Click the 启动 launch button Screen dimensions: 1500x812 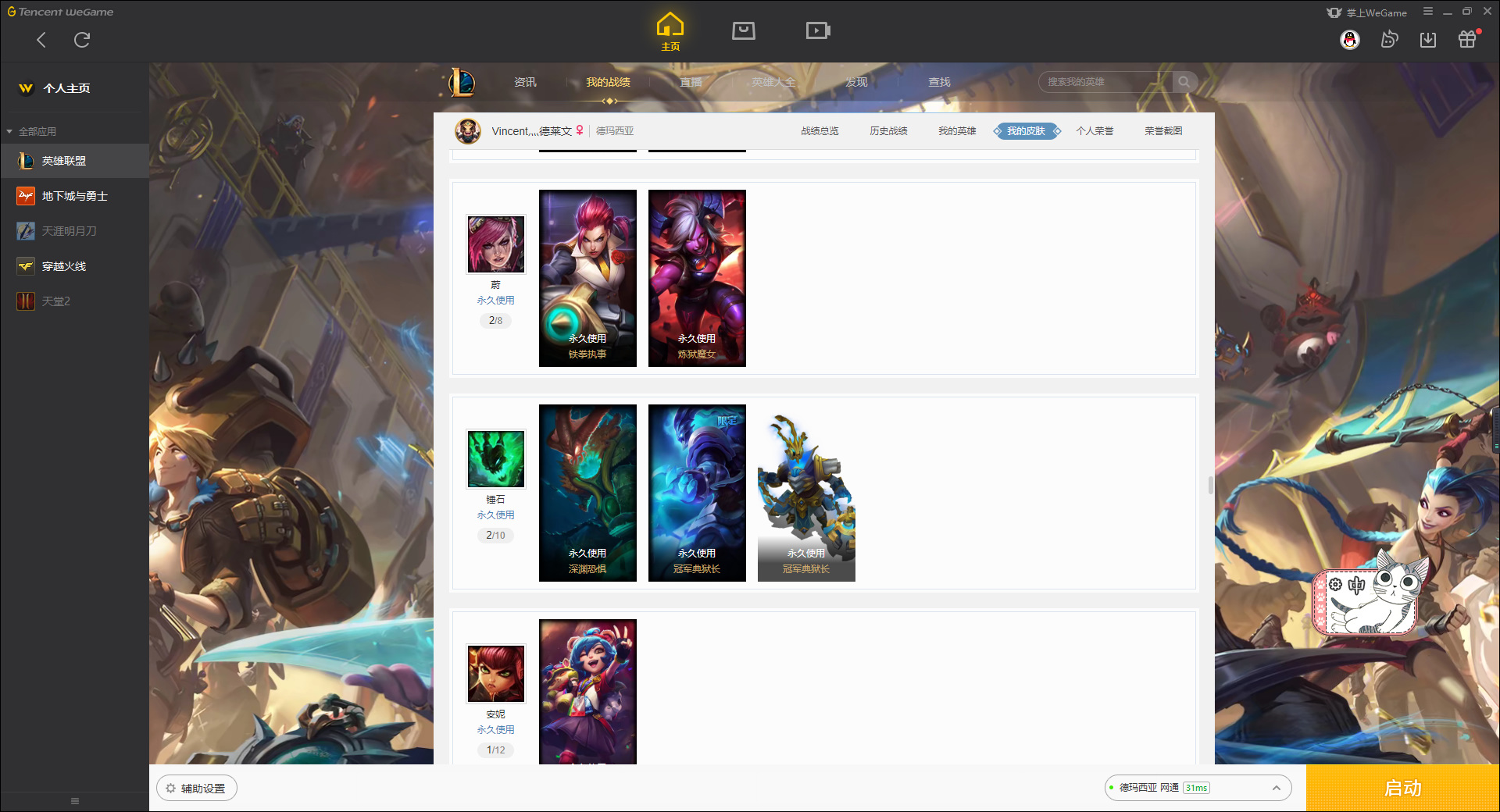coord(1402,789)
